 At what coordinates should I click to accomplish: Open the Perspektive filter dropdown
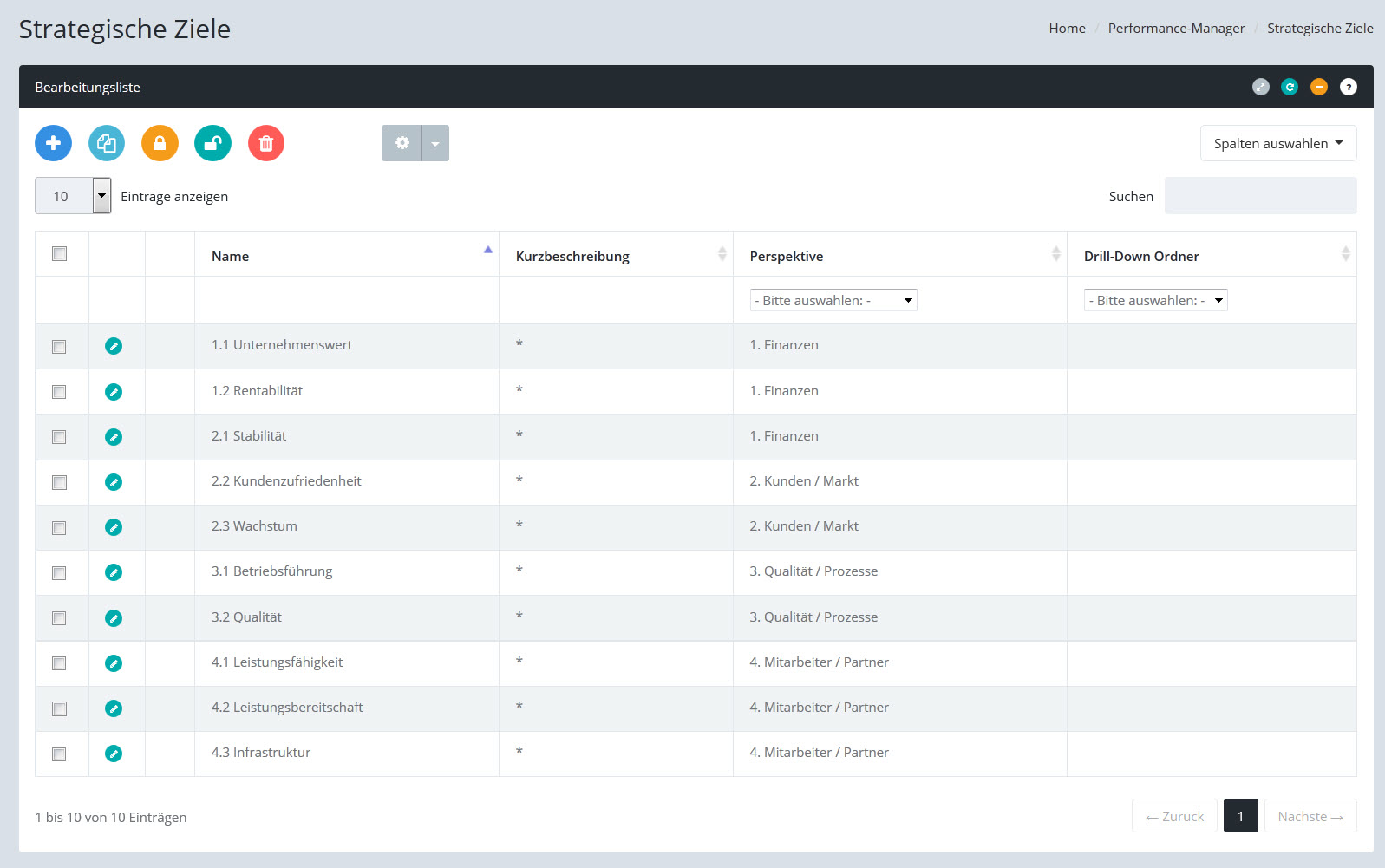pyautogui.click(x=833, y=300)
